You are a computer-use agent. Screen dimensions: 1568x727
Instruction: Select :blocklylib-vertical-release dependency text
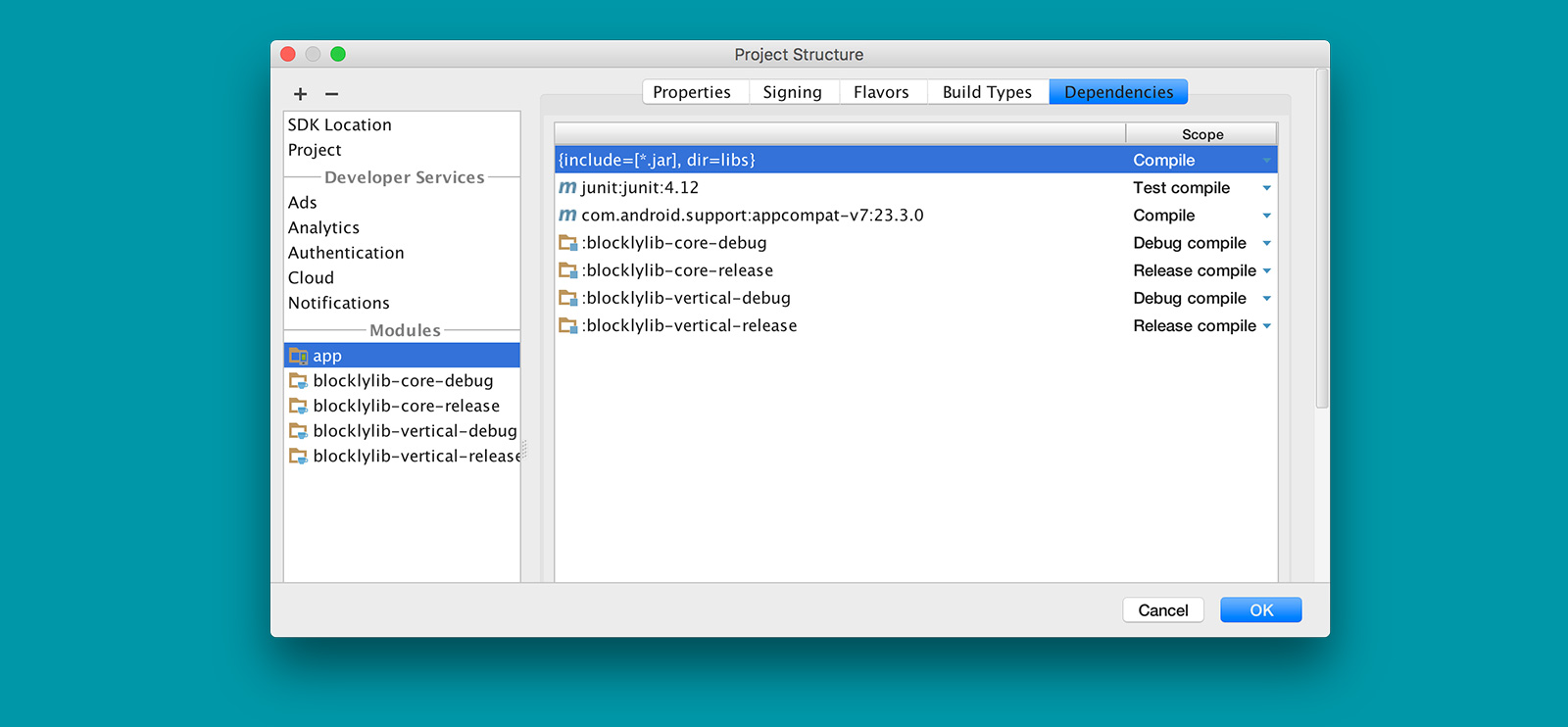click(689, 325)
